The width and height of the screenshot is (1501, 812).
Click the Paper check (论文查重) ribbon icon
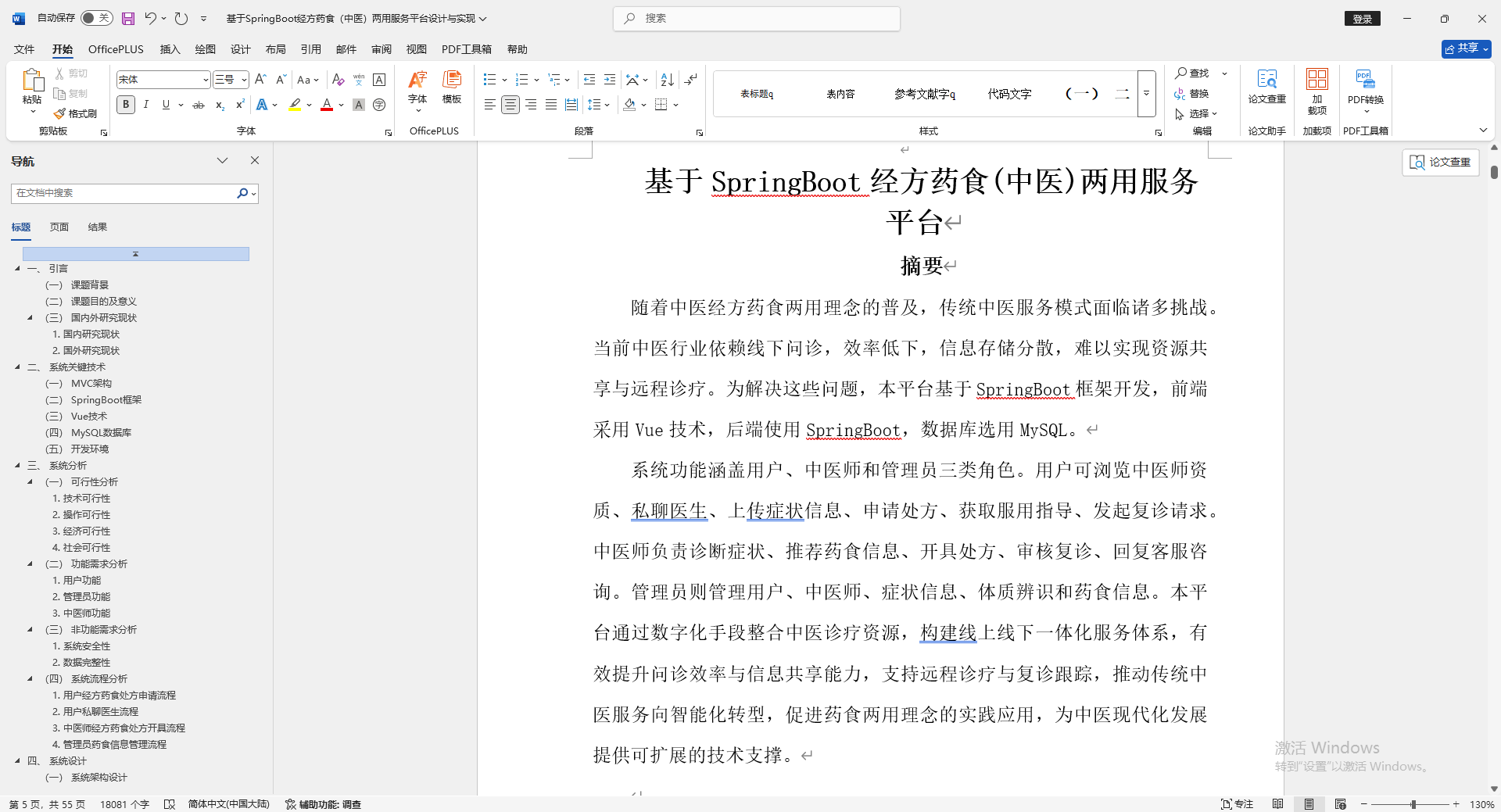(1267, 87)
